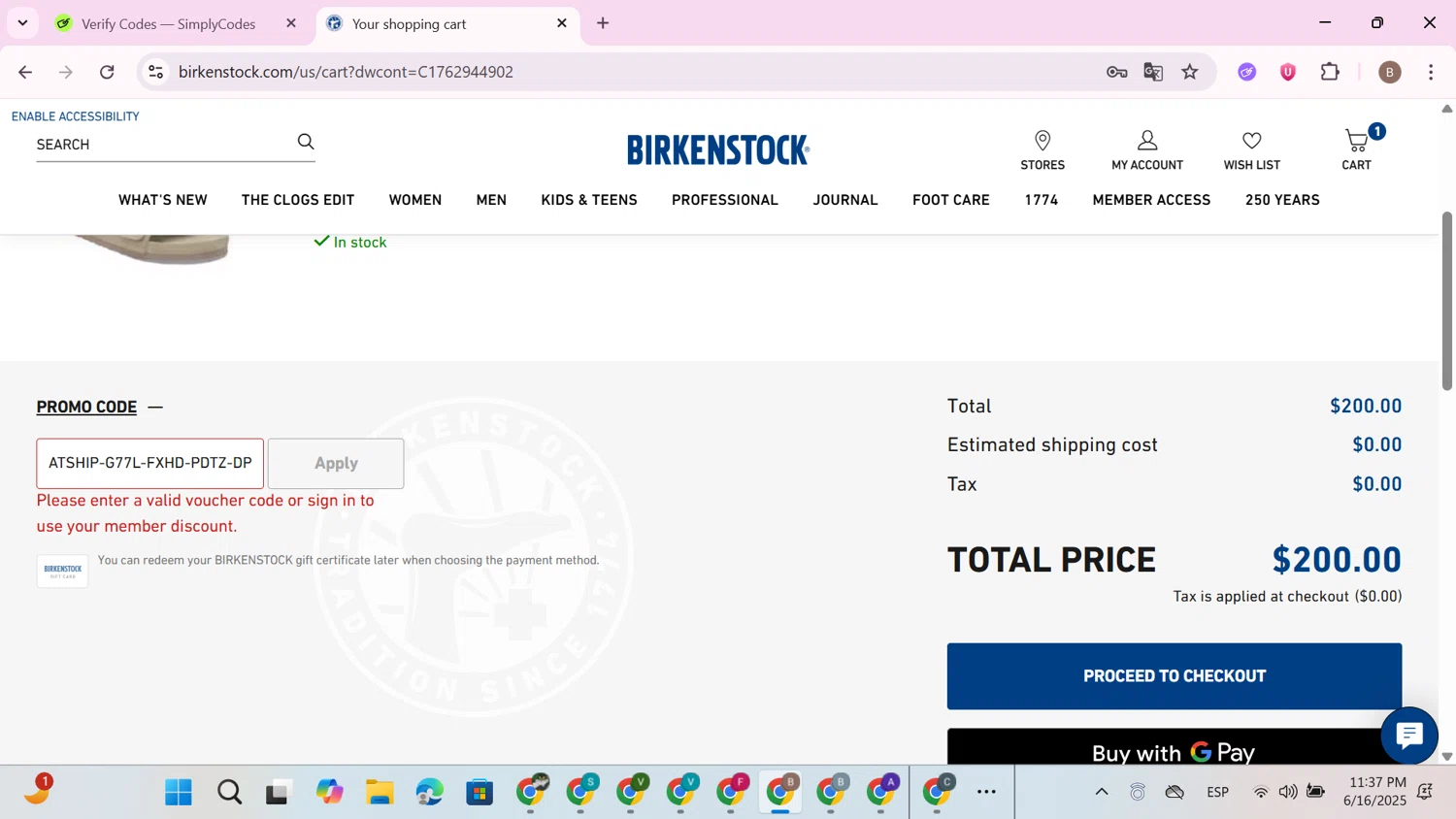Open Windows taskbar Search
The image size is (1456, 819).
(x=229, y=793)
